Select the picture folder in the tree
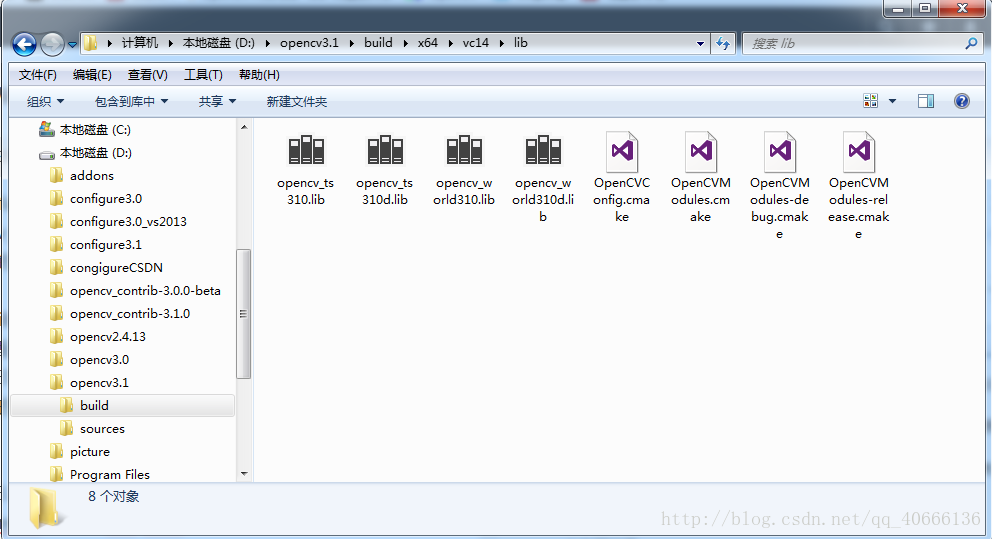992x539 pixels. coord(90,452)
